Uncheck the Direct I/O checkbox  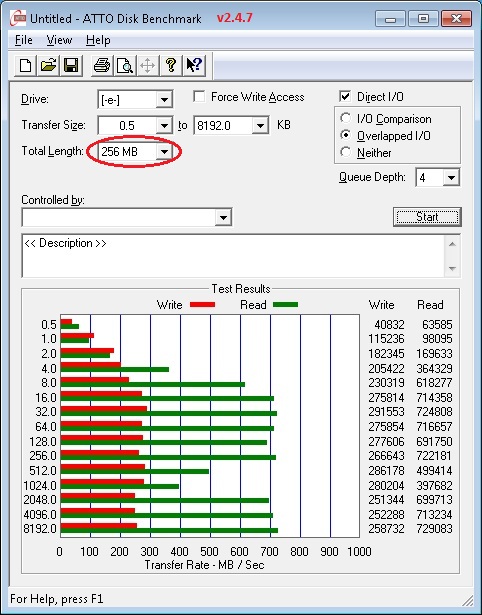345,96
